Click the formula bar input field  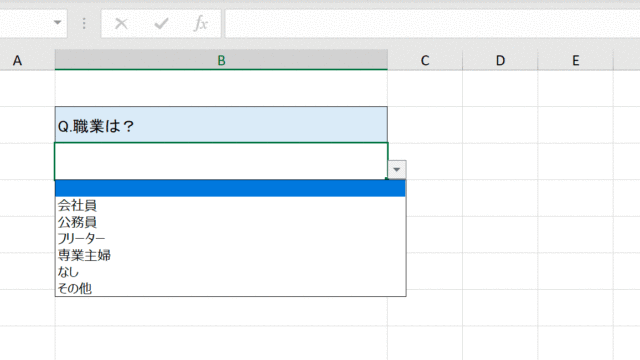(432, 24)
